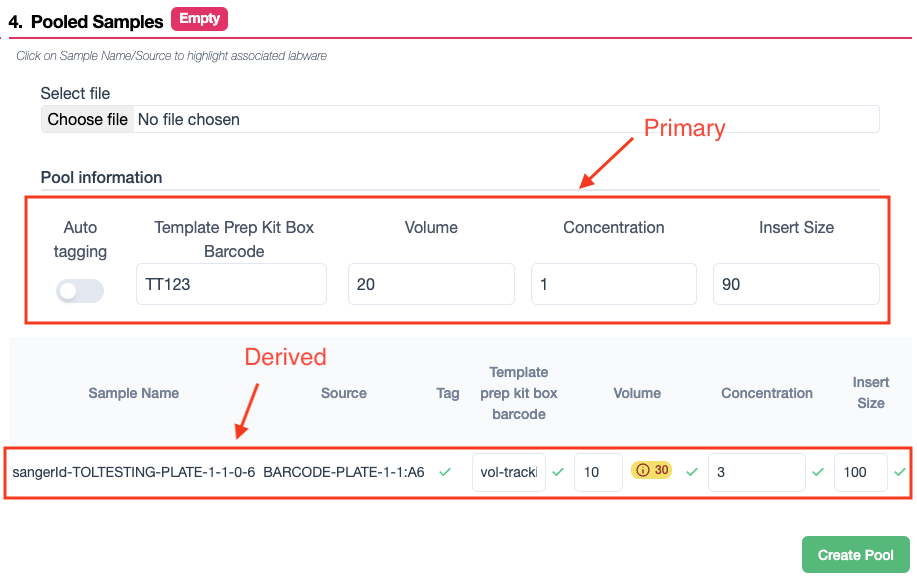
Task: Toggle the Auto tagging switch
Action: (80, 291)
